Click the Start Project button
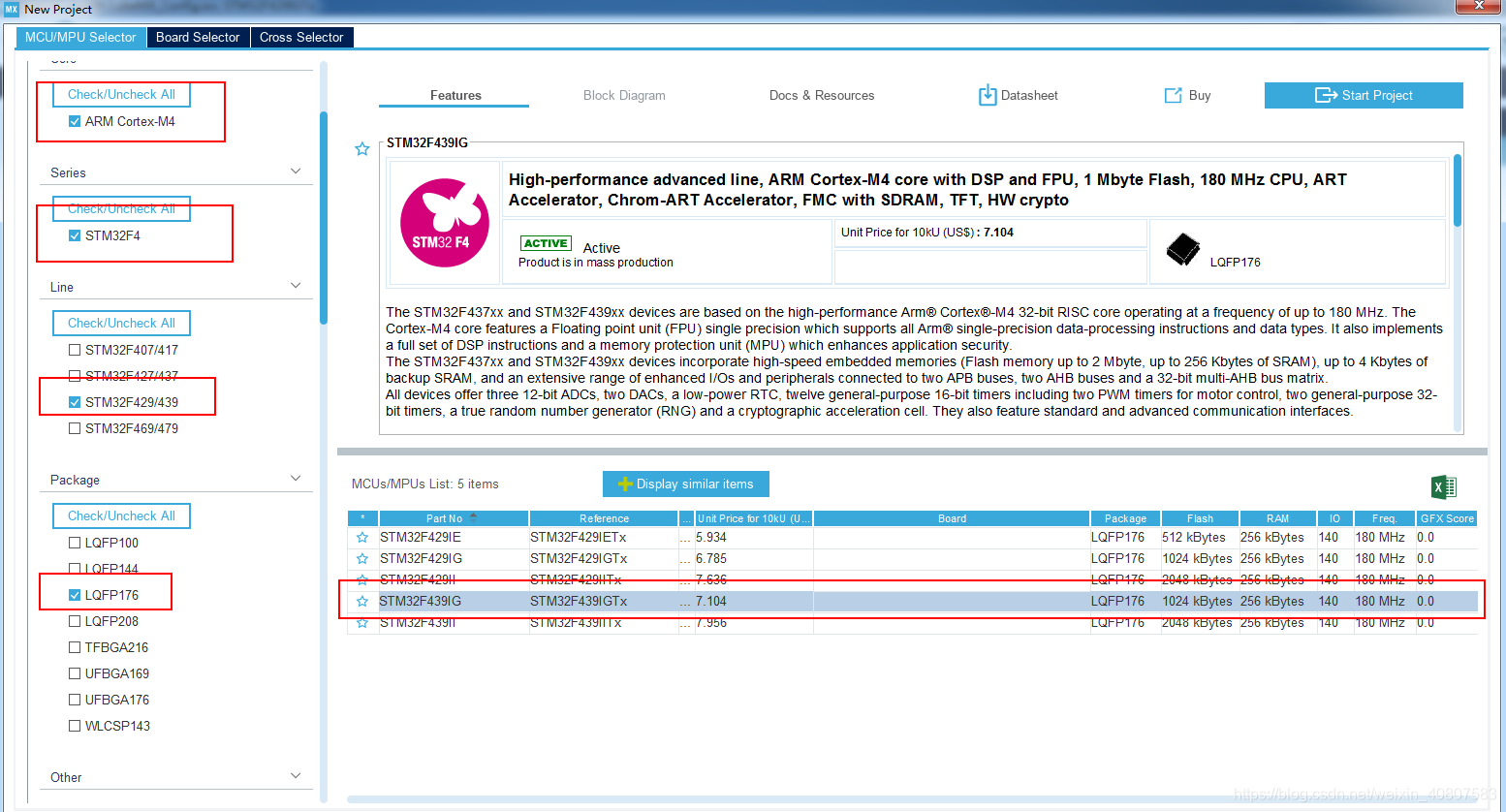This screenshot has width=1506, height=812. click(x=1364, y=95)
